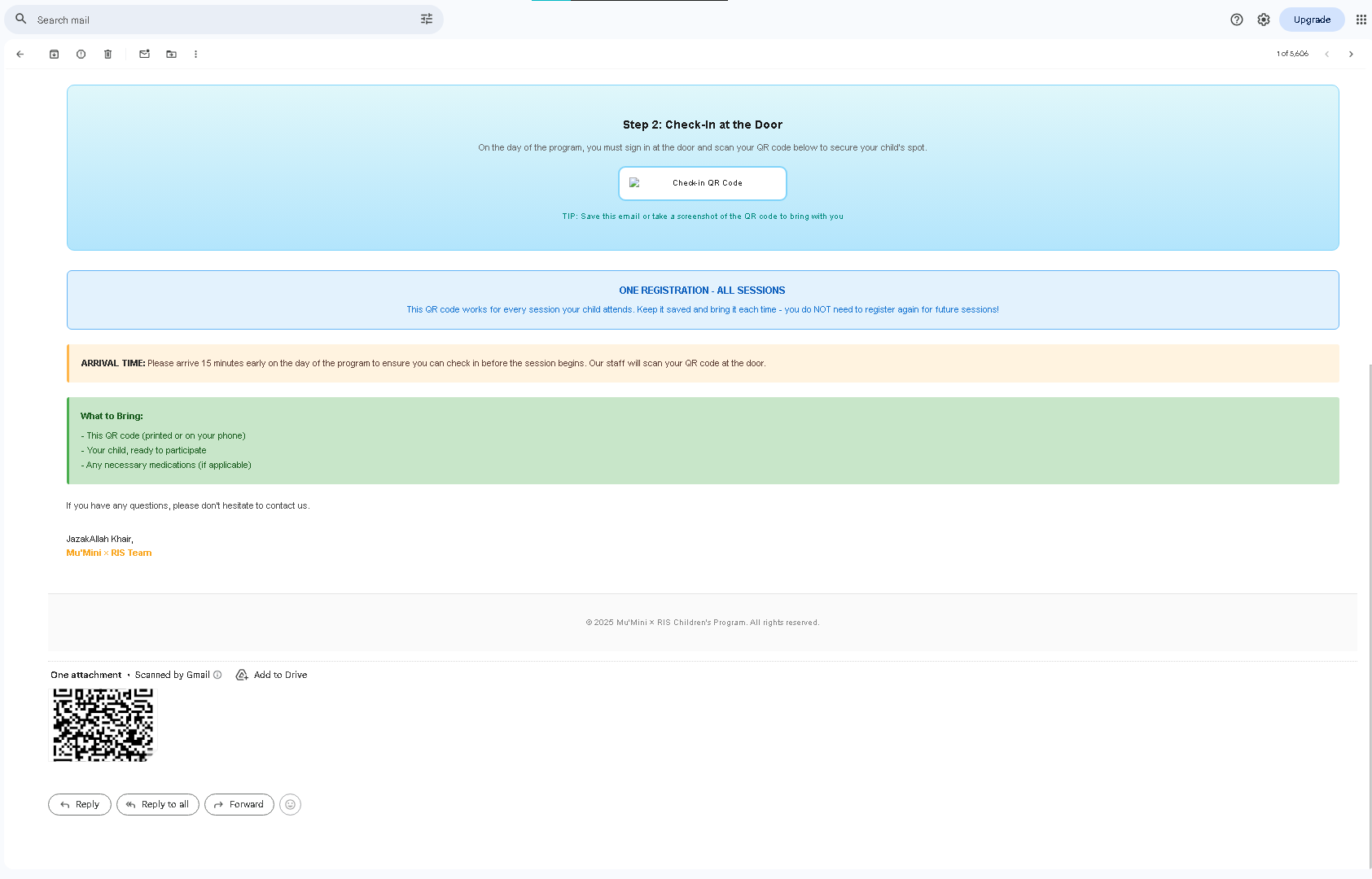
Task: Move the email to a folder
Action: coord(171,54)
